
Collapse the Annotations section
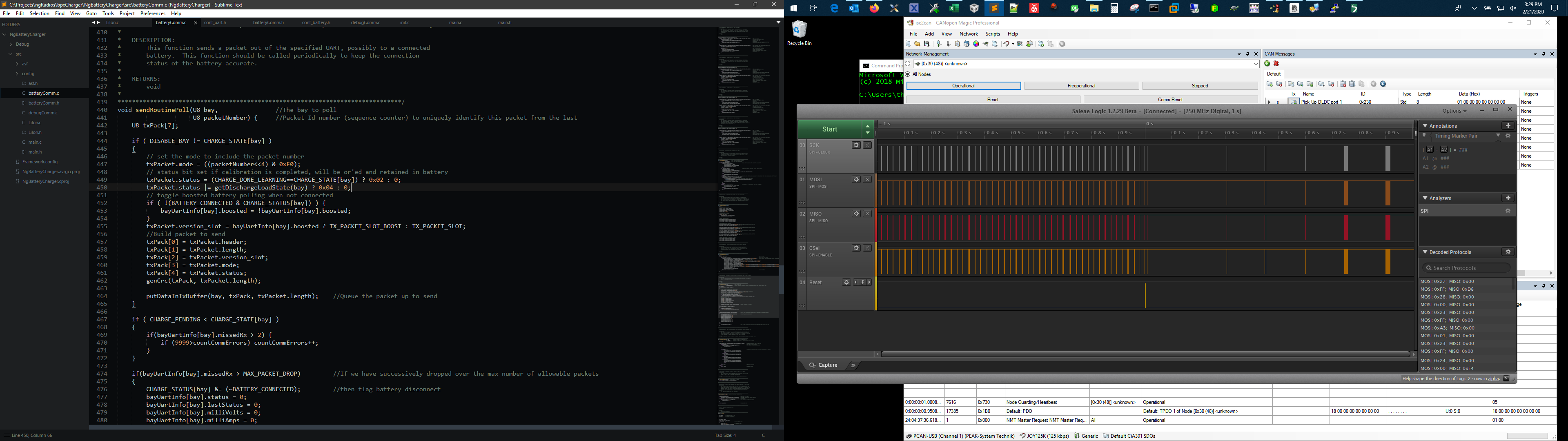(x=1425, y=125)
